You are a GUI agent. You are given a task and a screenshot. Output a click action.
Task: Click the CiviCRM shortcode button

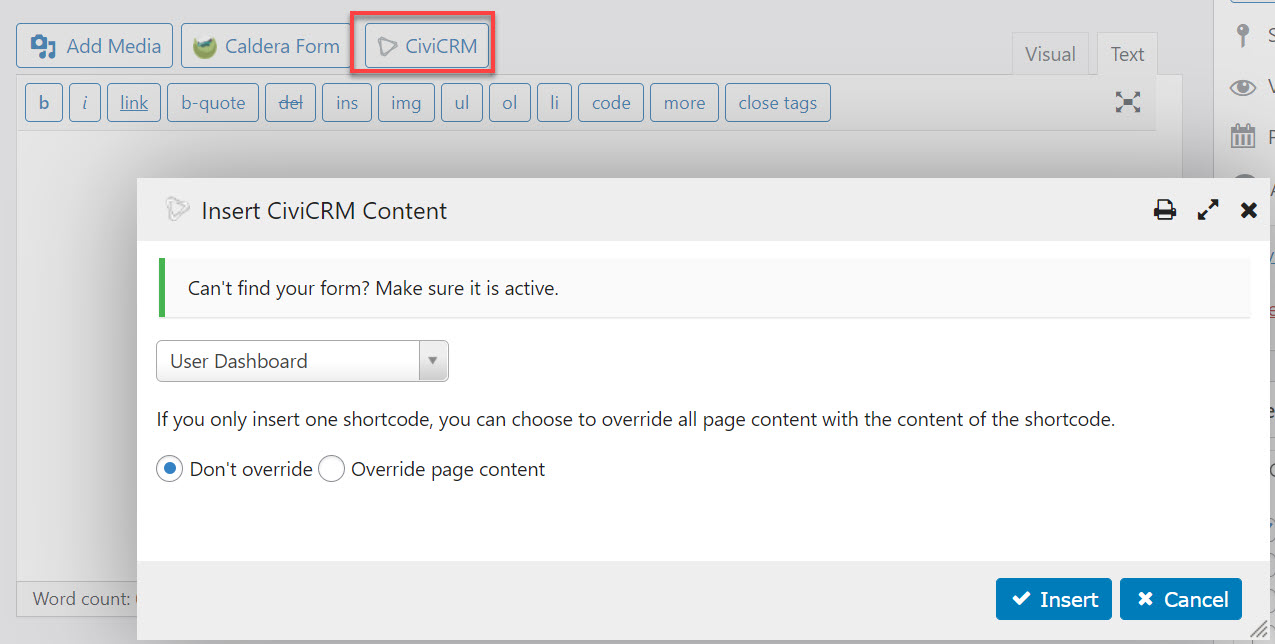point(427,46)
